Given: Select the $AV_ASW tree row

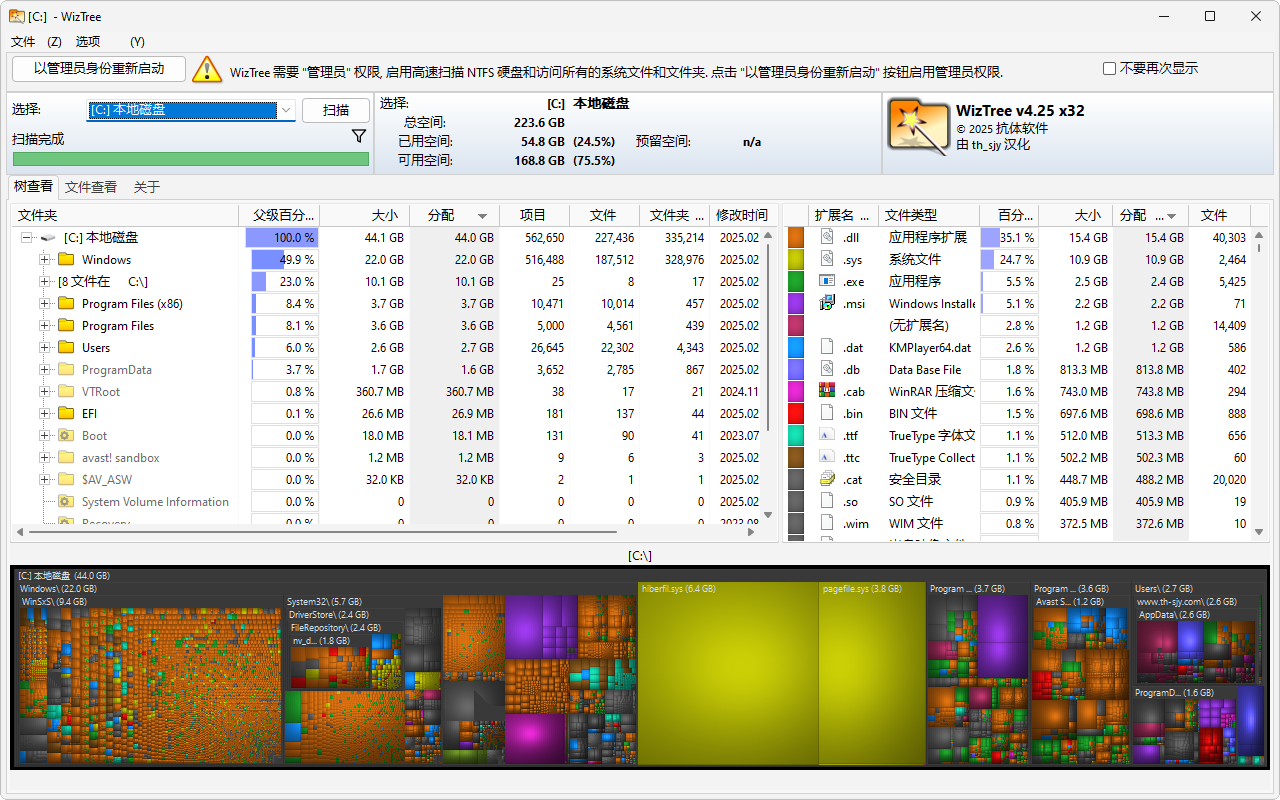Looking at the screenshot, I should (x=390, y=480).
